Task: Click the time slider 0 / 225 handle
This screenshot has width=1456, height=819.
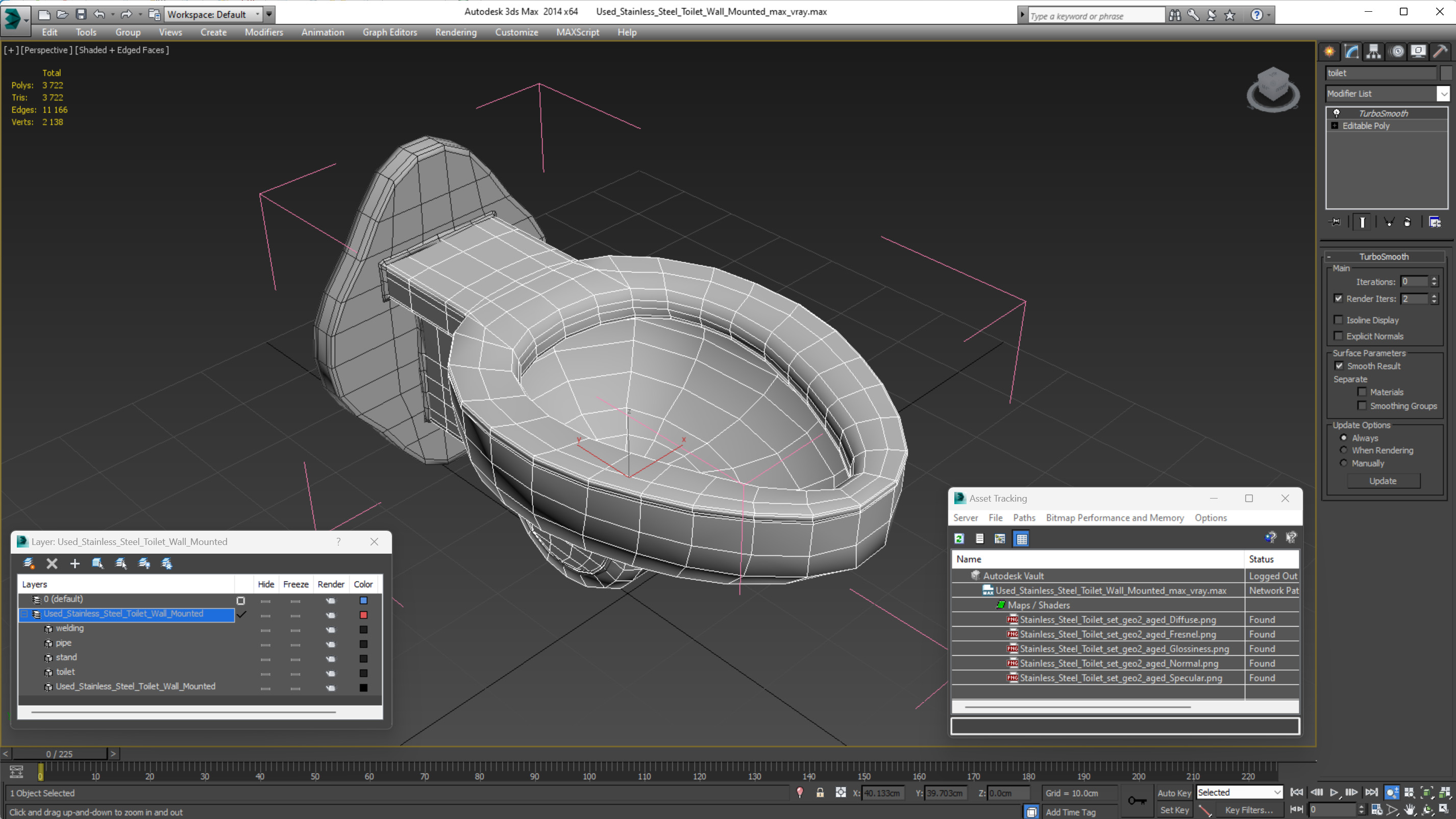Action: click(59, 754)
